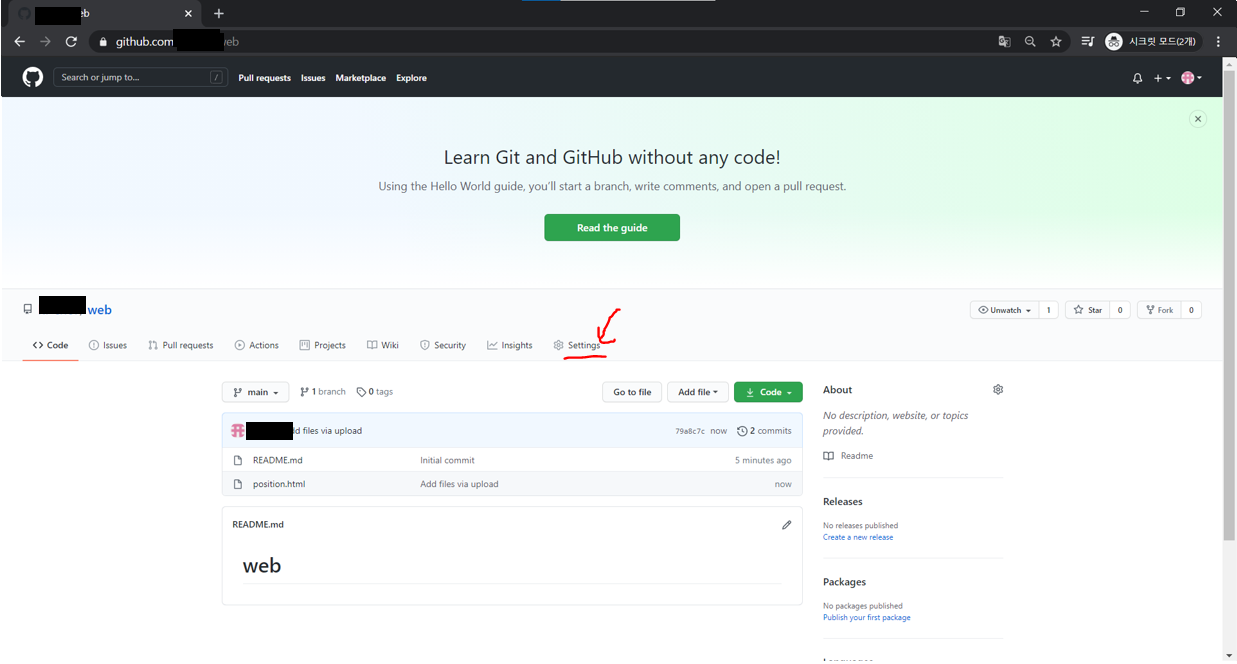The height and width of the screenshot is (664, 1237).
Task: Click Go to file button
Action: click(632, 392)
